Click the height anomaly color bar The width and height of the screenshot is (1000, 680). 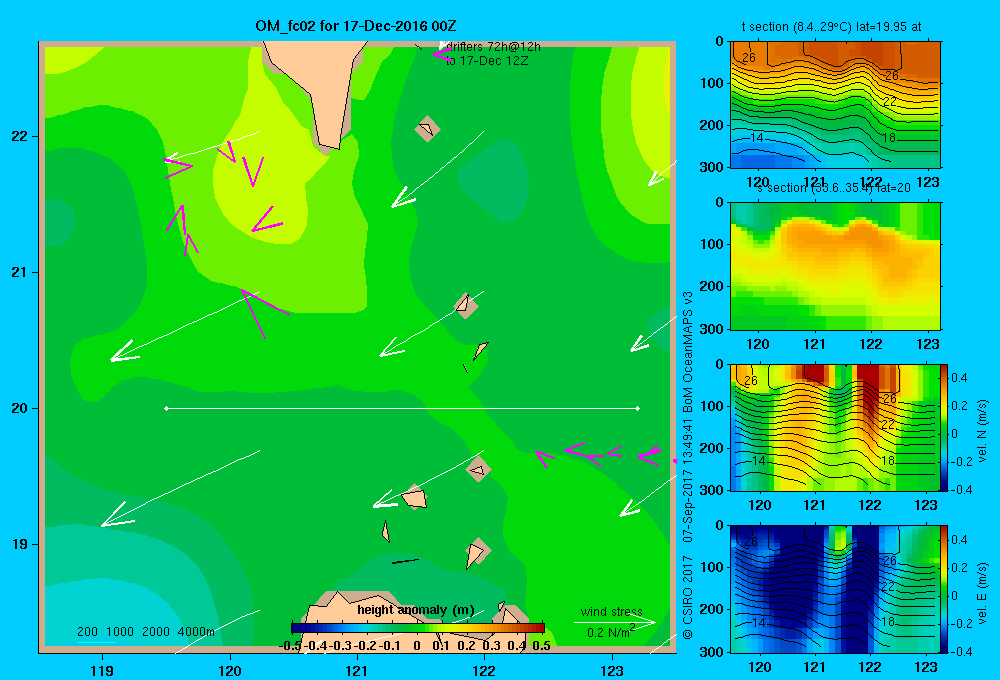pos(418,628)
